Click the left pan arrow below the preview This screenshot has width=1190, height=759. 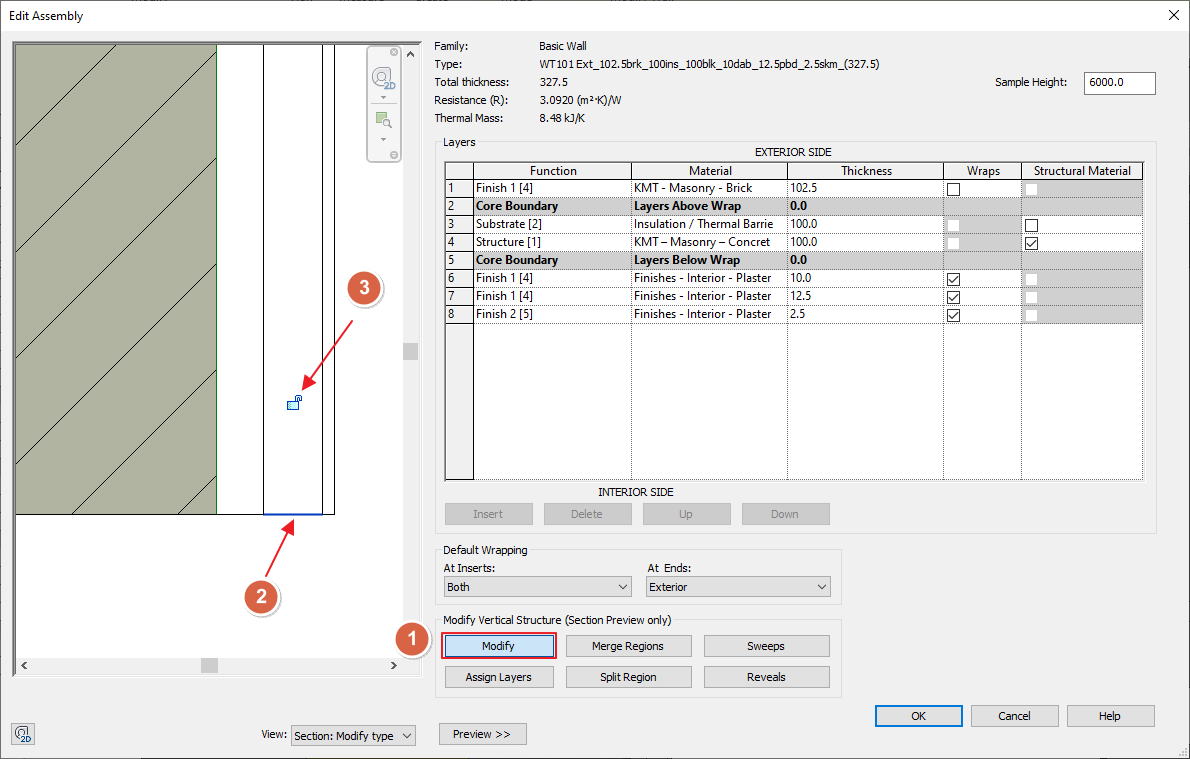point(23,665)
